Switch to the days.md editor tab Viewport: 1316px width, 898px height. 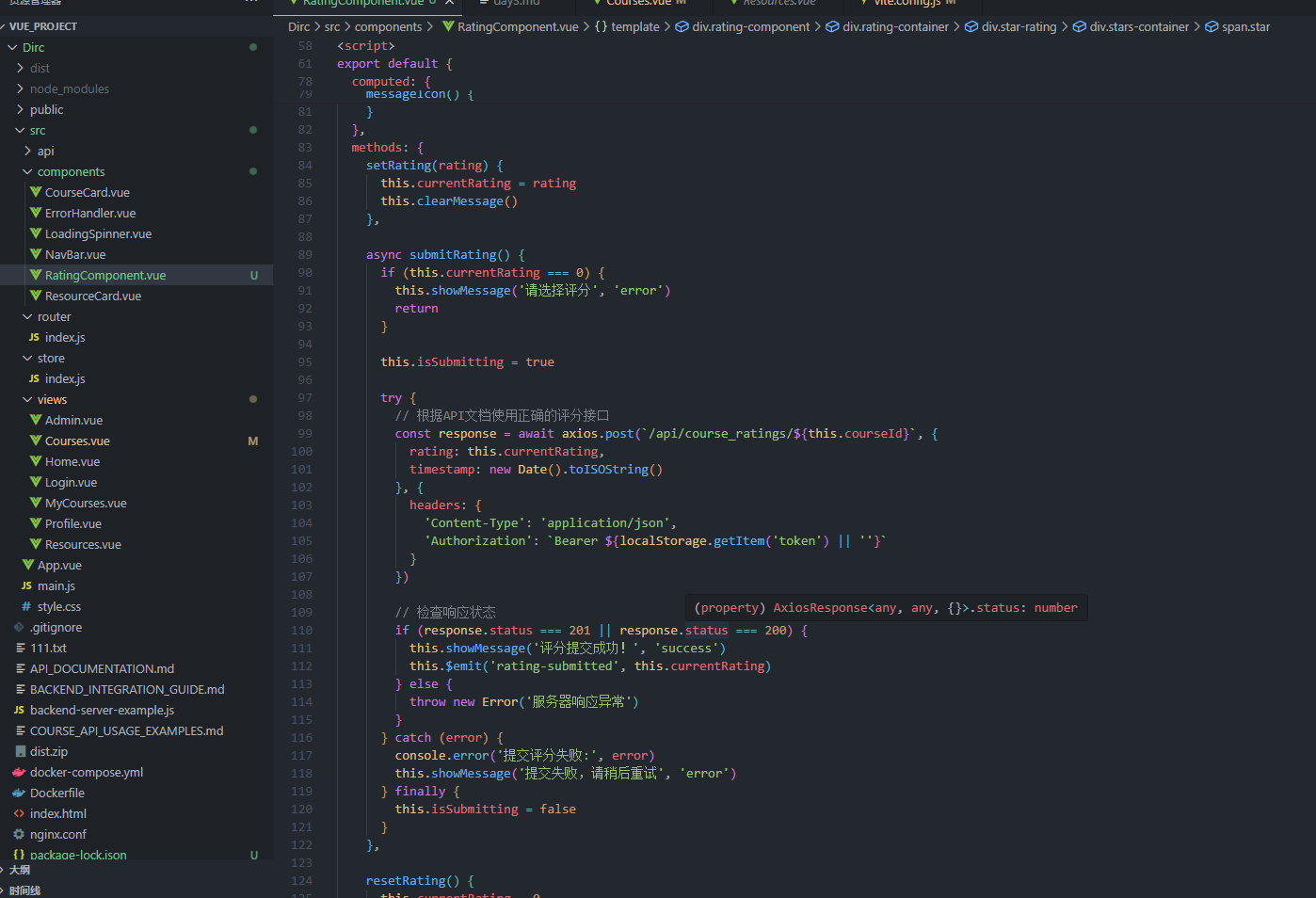(516, 4)
